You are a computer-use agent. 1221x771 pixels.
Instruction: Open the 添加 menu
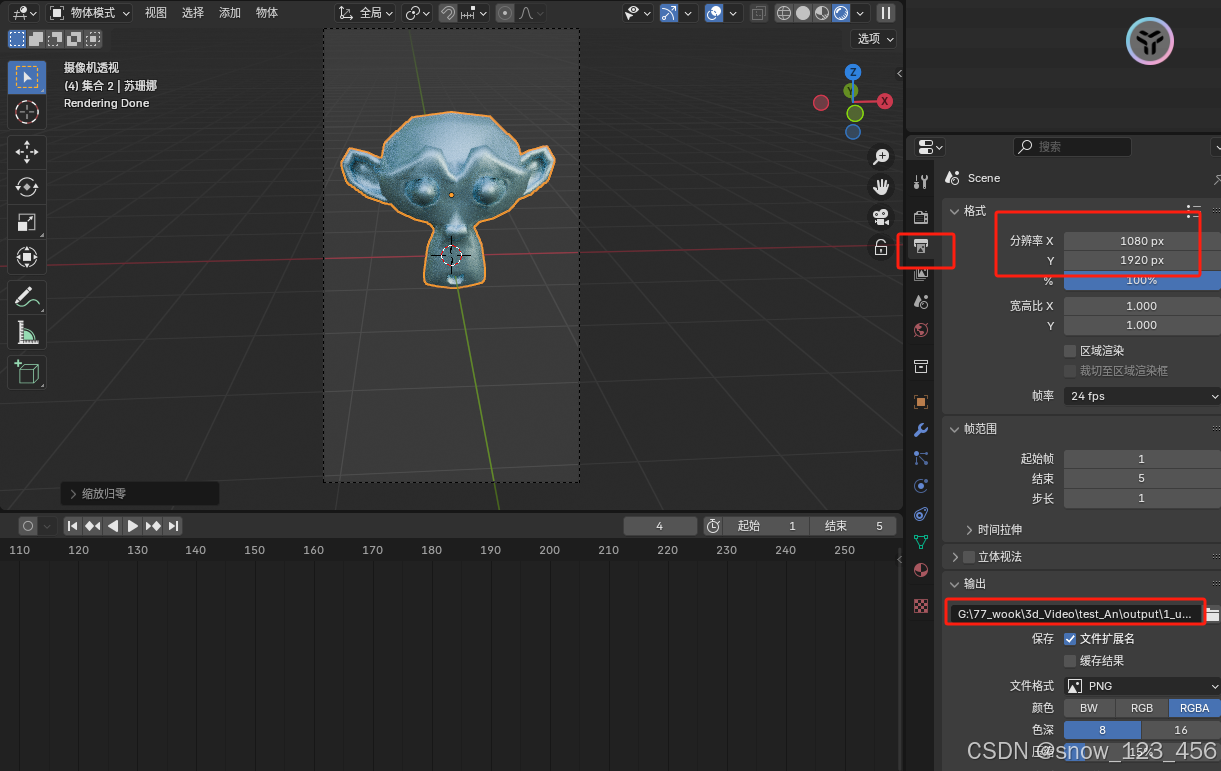click(x=230, y=13)
